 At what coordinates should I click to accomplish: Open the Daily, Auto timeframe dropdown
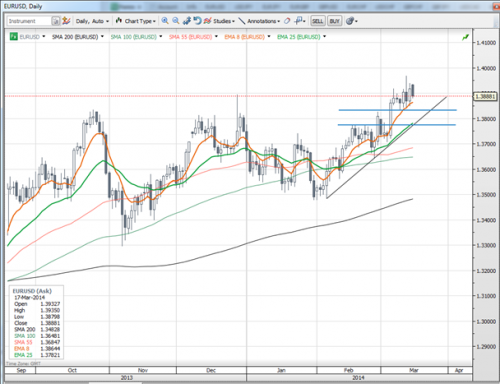[92, 21]
